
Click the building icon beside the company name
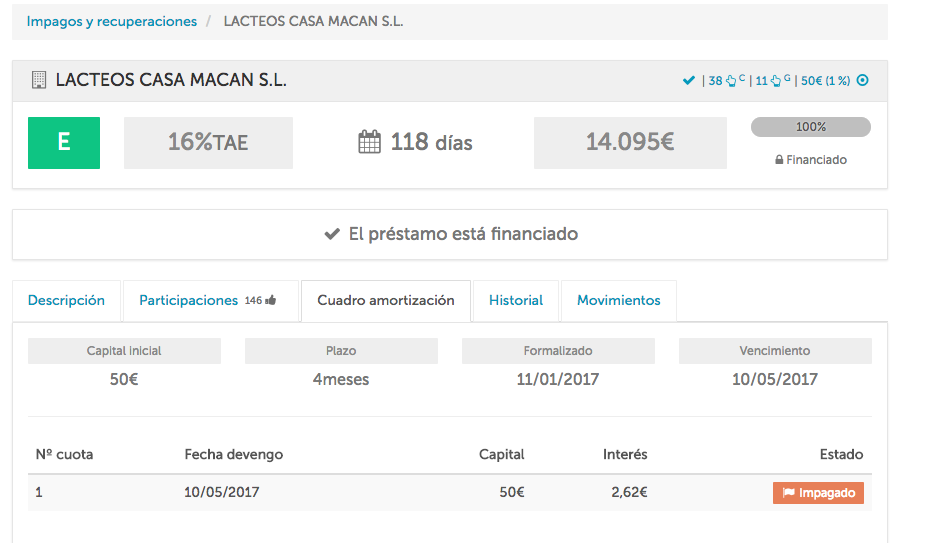[x=39, y=80]
